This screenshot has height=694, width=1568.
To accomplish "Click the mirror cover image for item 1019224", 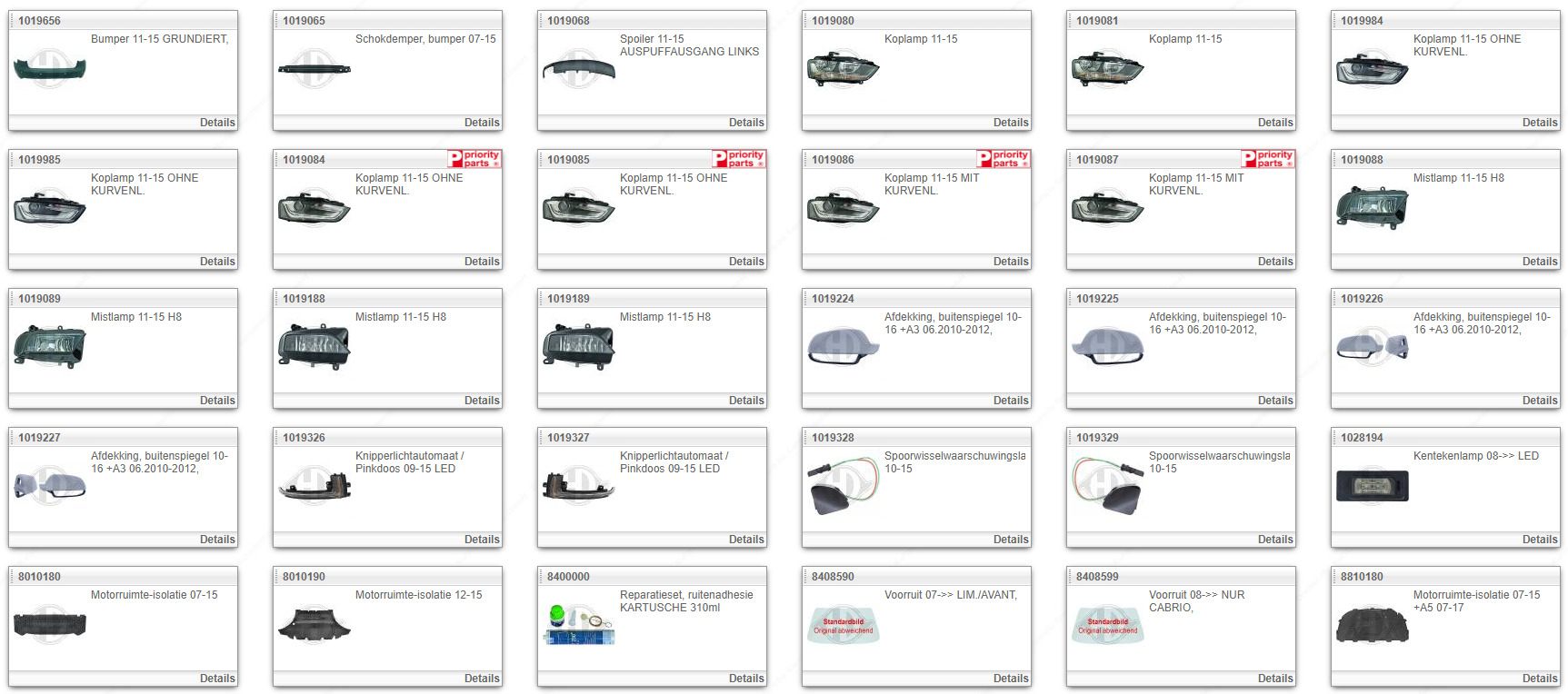I will click(x=843, y=347).
